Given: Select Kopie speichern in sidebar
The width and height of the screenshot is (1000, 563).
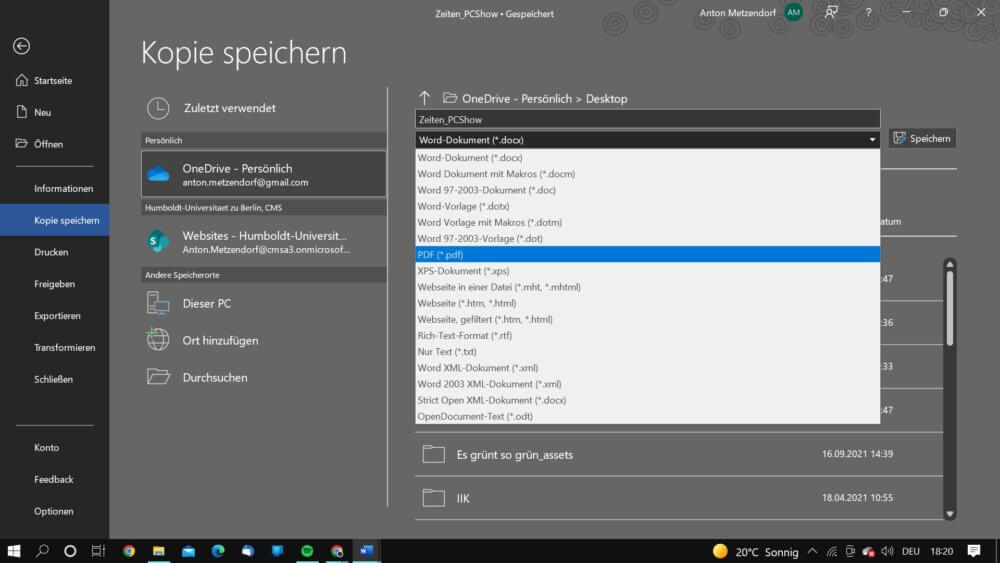Looking at the screenshot, I should pos(54,220).
